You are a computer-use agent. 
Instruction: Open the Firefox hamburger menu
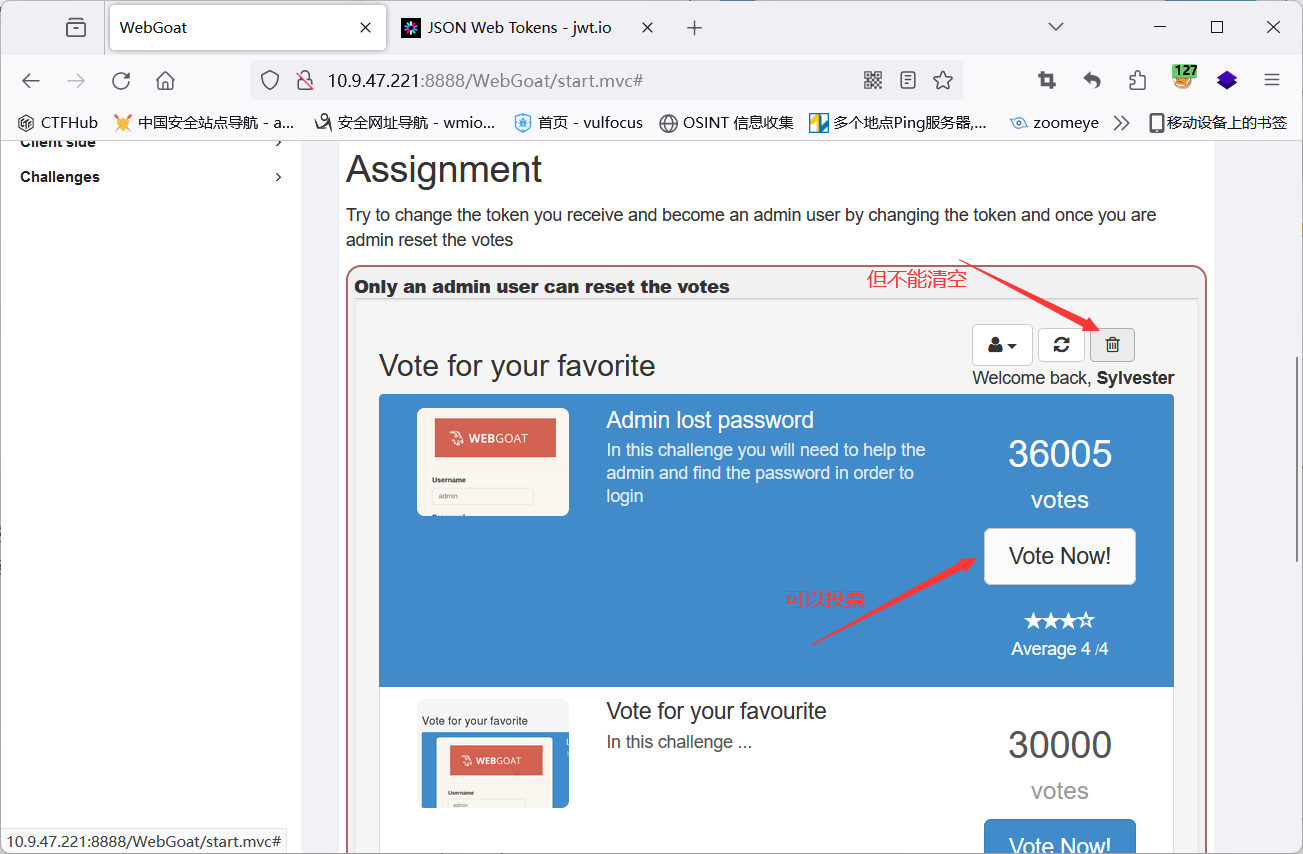pyautogui.click(x=1272, y=81)
